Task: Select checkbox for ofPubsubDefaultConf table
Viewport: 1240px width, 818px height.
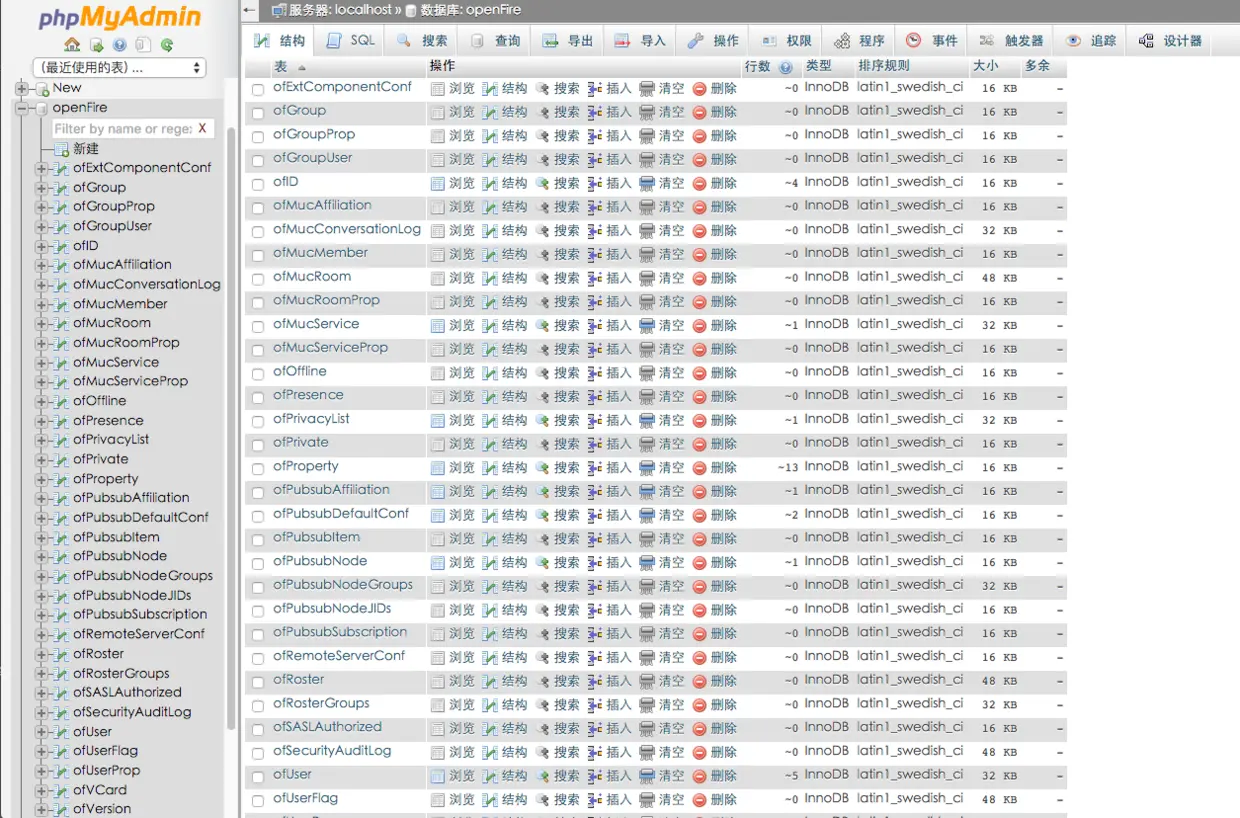Action: point(258,515)
